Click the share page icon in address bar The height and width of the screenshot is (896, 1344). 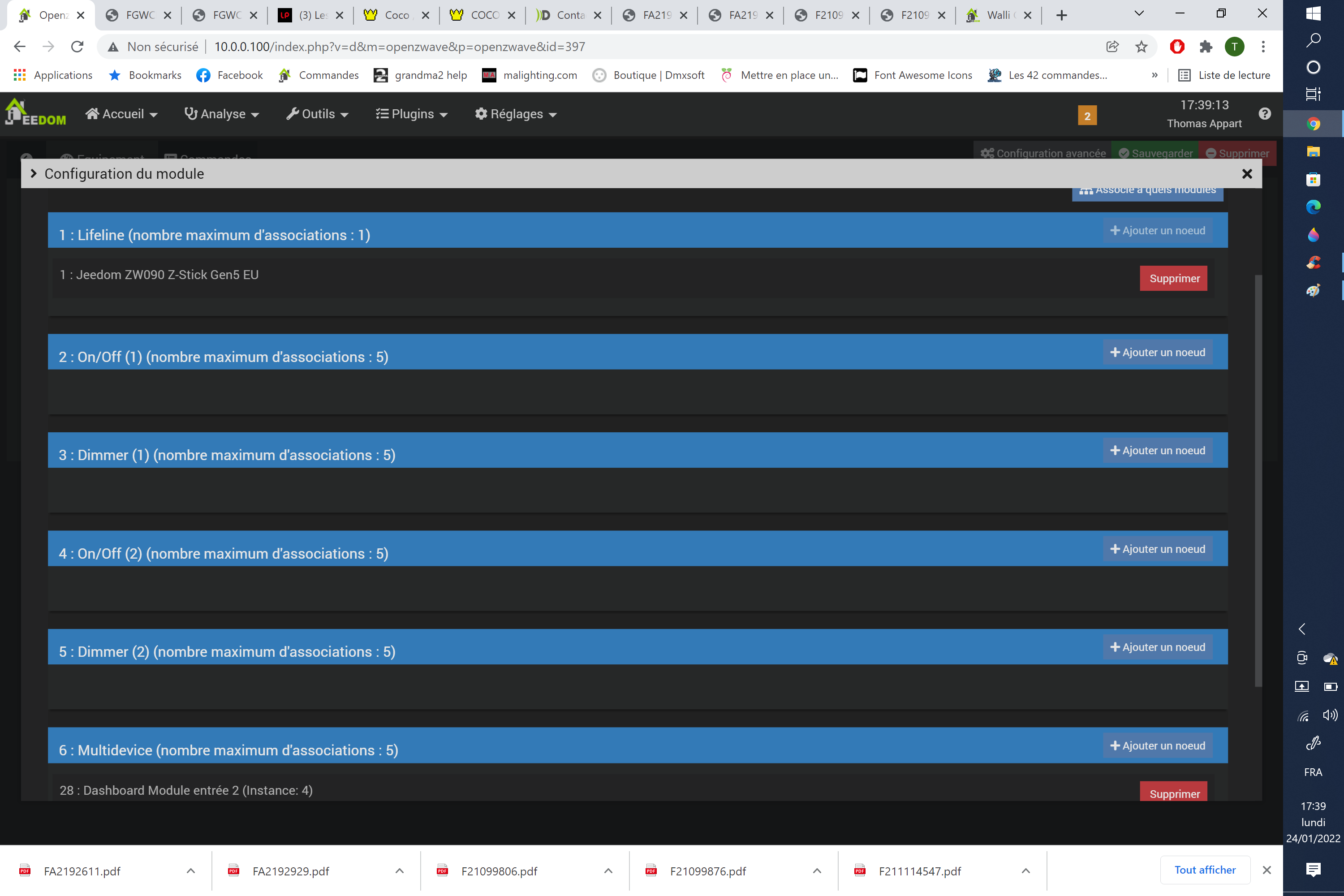pos(1112,47)
